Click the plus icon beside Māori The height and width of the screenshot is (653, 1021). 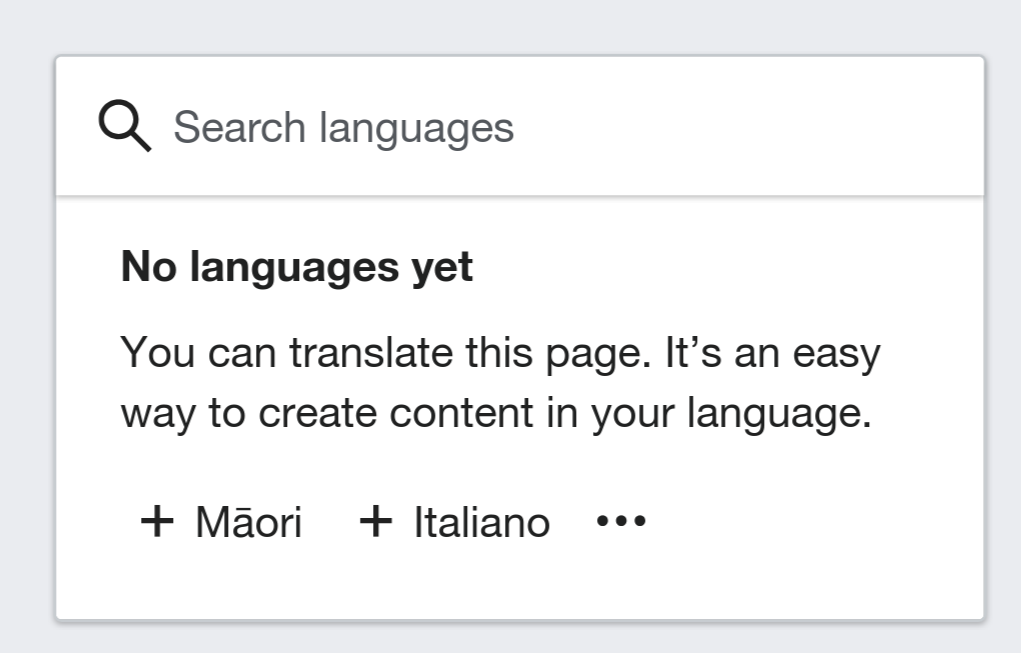[x=157, y=521]
